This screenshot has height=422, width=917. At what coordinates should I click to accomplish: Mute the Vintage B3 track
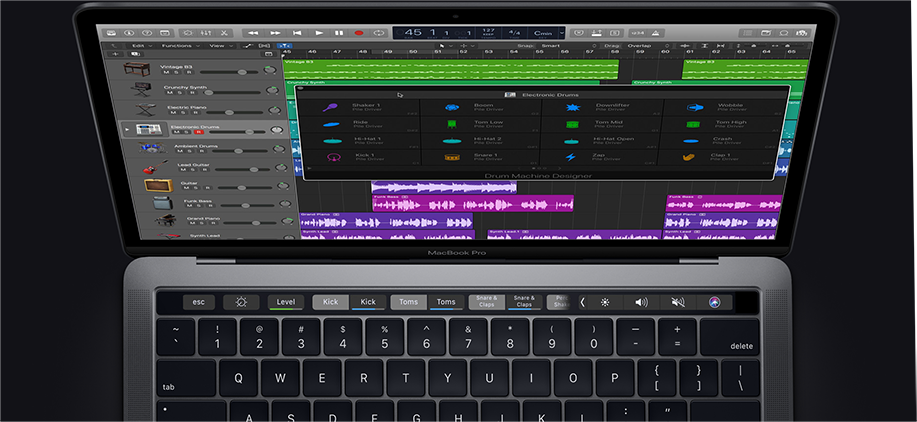[167, 72]
